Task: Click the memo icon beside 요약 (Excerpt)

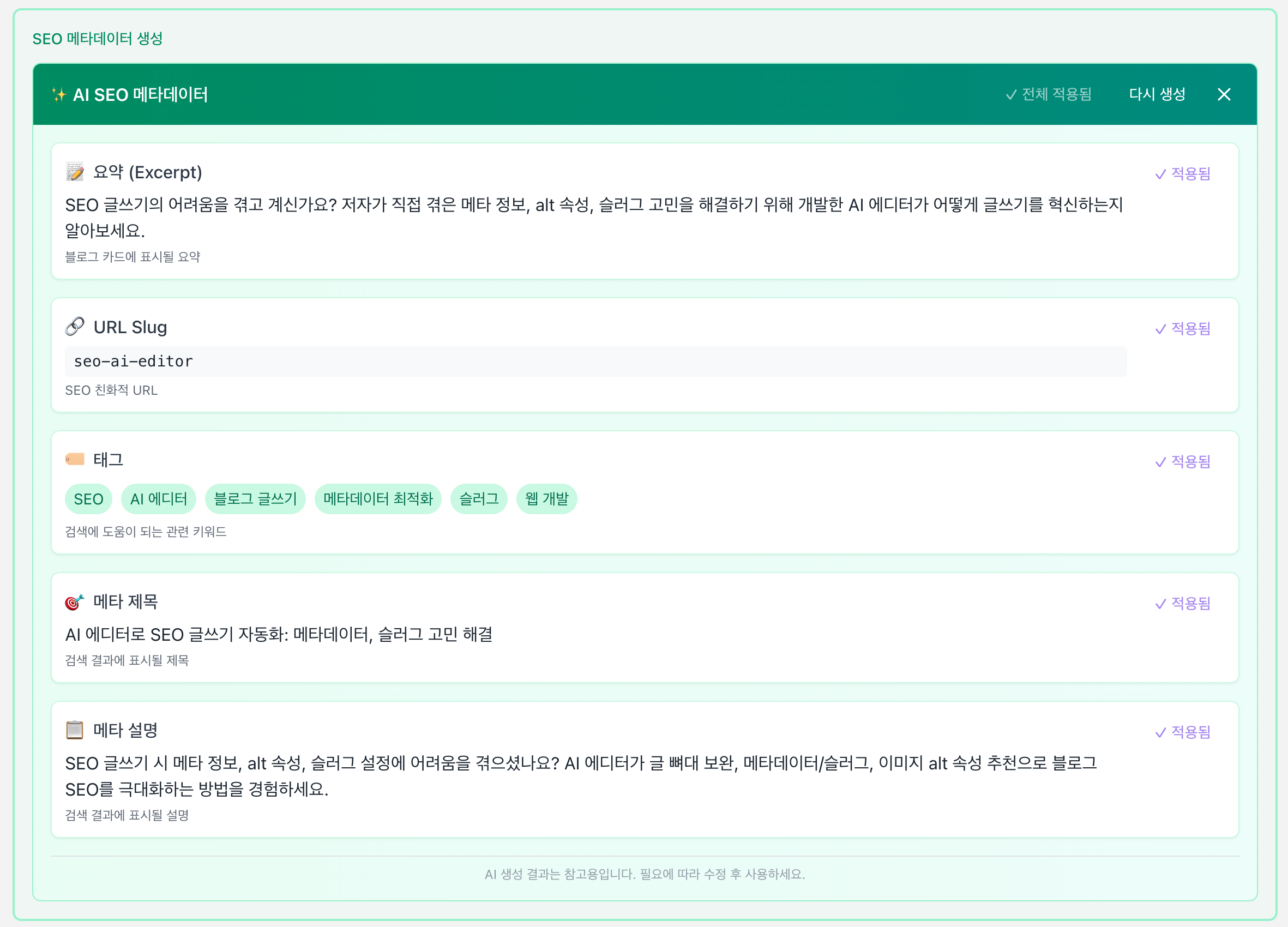Action: pos(74,172)
